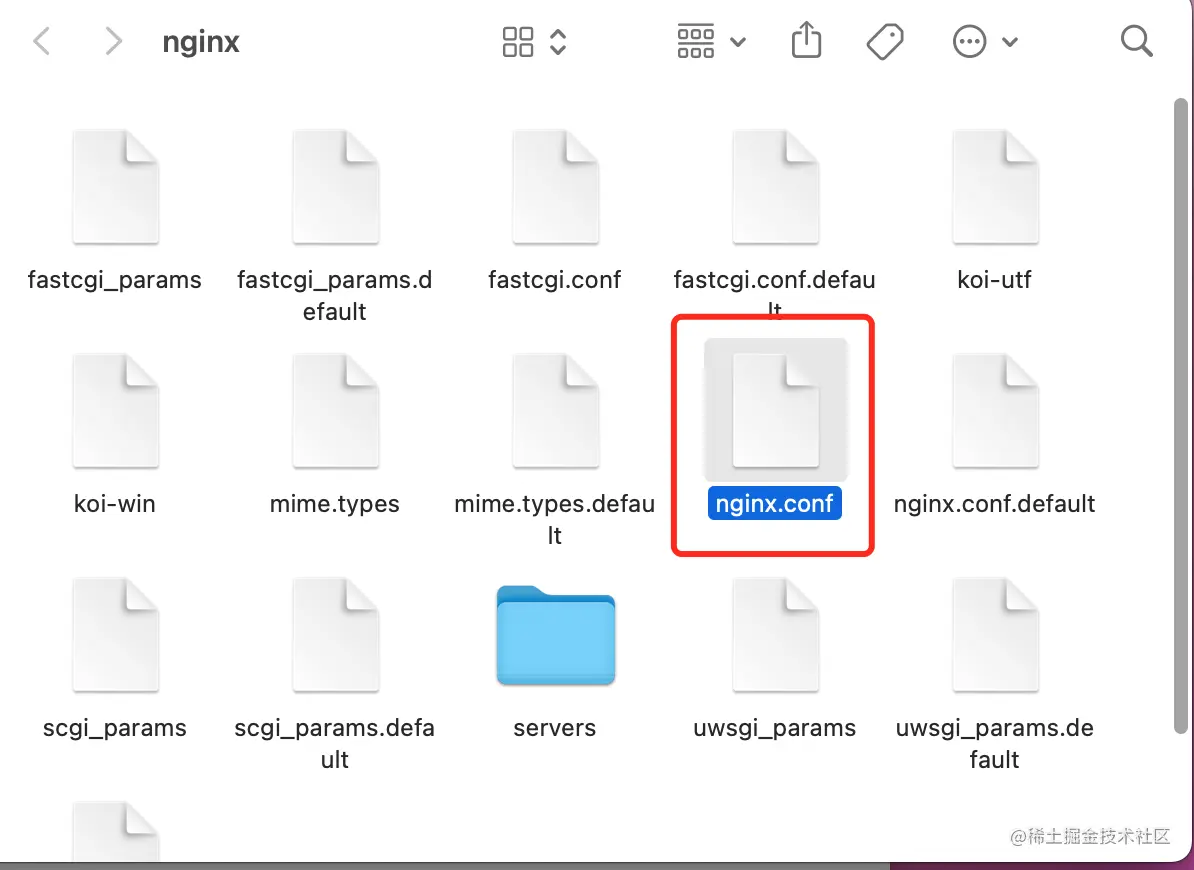Open the Edit Tags button

(x=885, y=41)
